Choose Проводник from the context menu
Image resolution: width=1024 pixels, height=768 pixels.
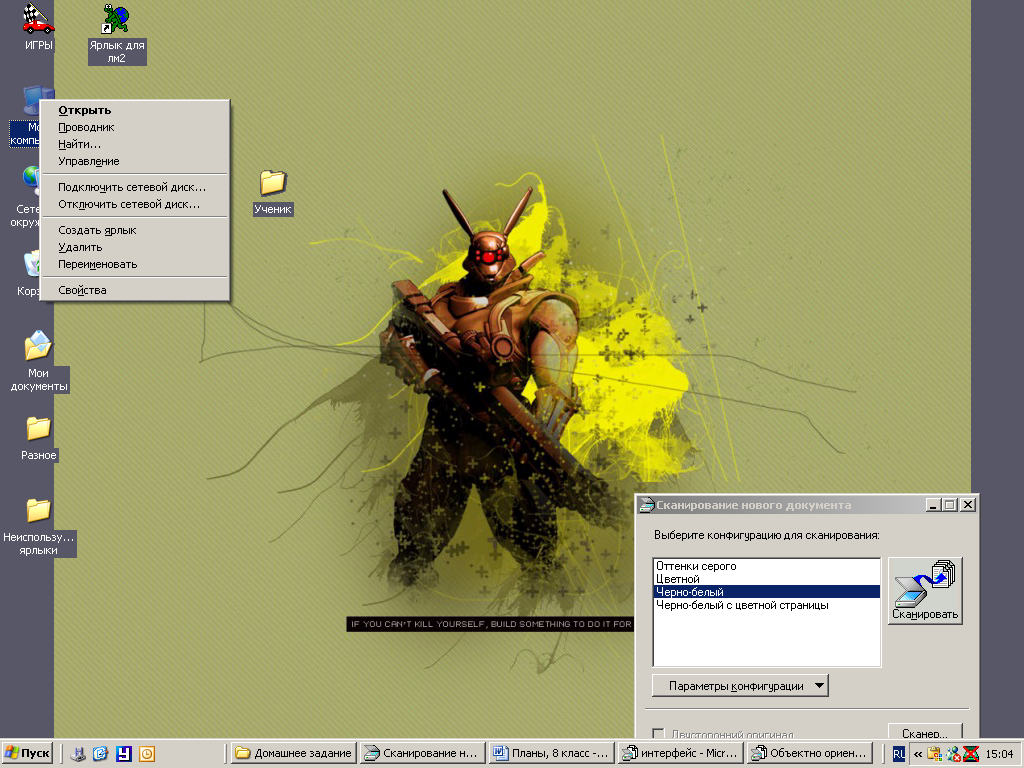(x=86, y=127)
